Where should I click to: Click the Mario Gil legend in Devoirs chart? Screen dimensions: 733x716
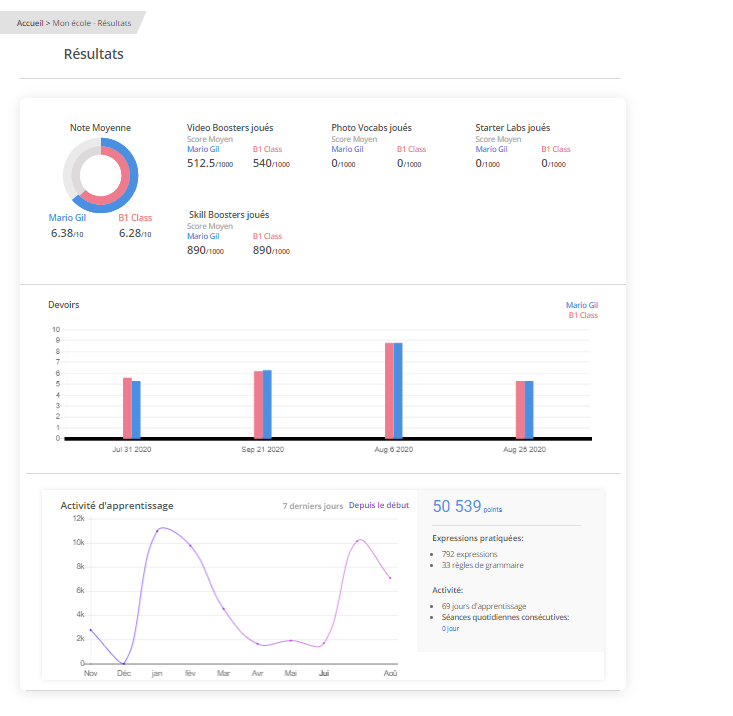click(582, 305)
